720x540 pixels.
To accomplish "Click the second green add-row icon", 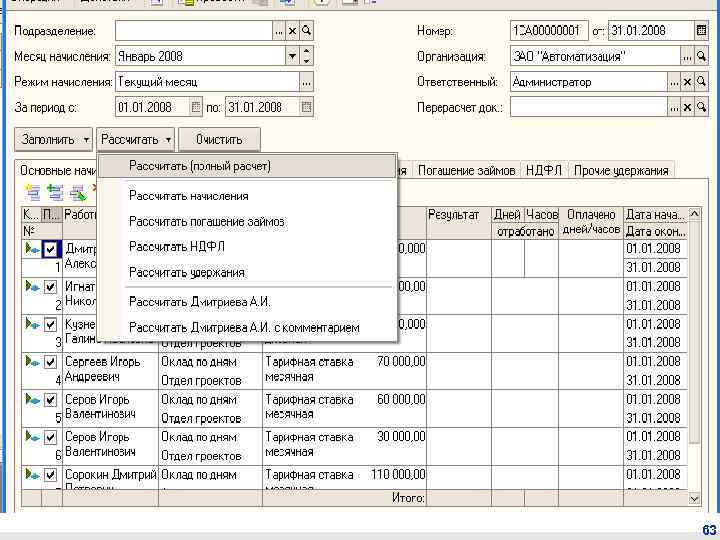I will tap(55, 192).
